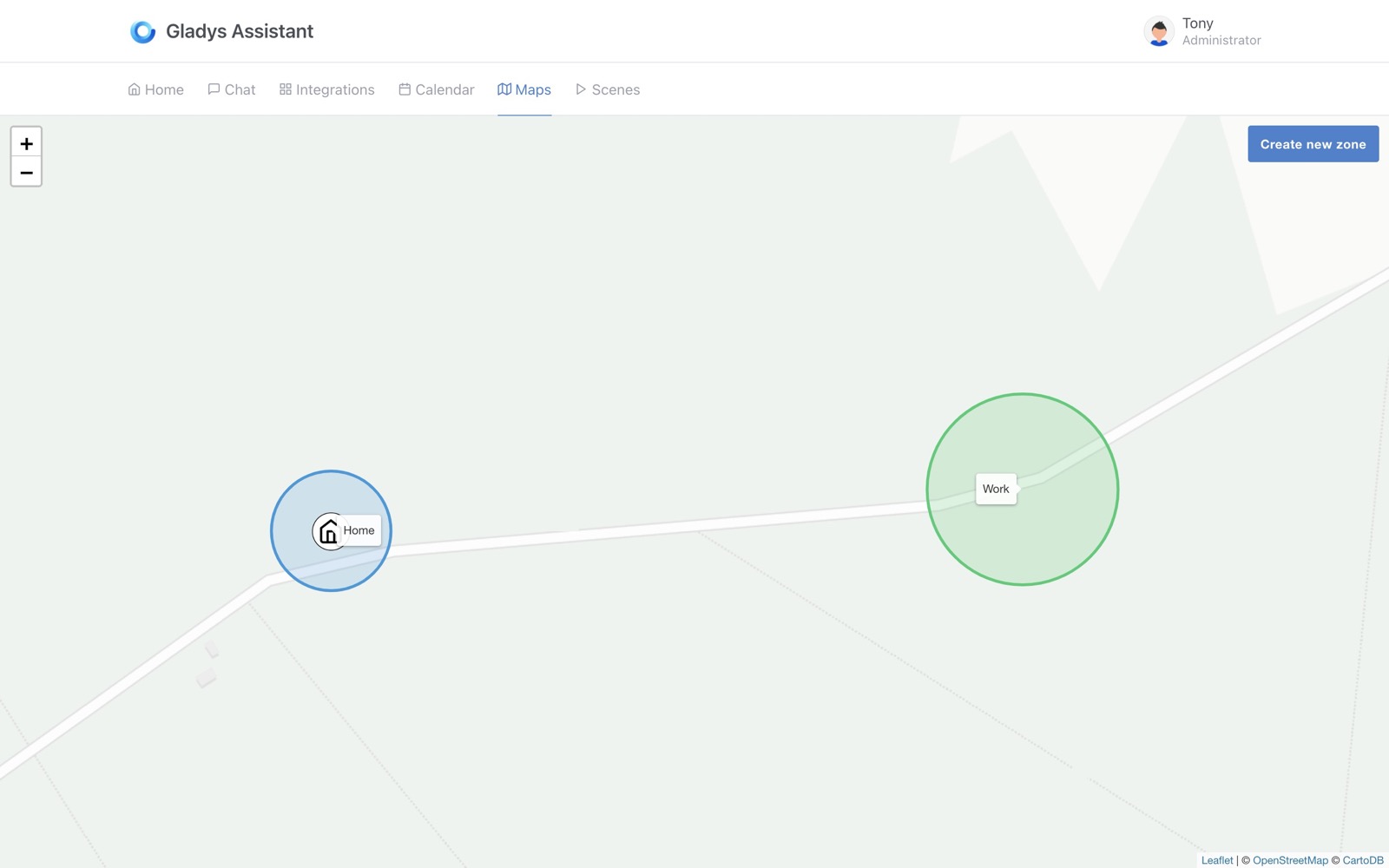Open the Leaflet attribution link
1389x868 pixels.
pyautogui.click(x=1216, y=860)
